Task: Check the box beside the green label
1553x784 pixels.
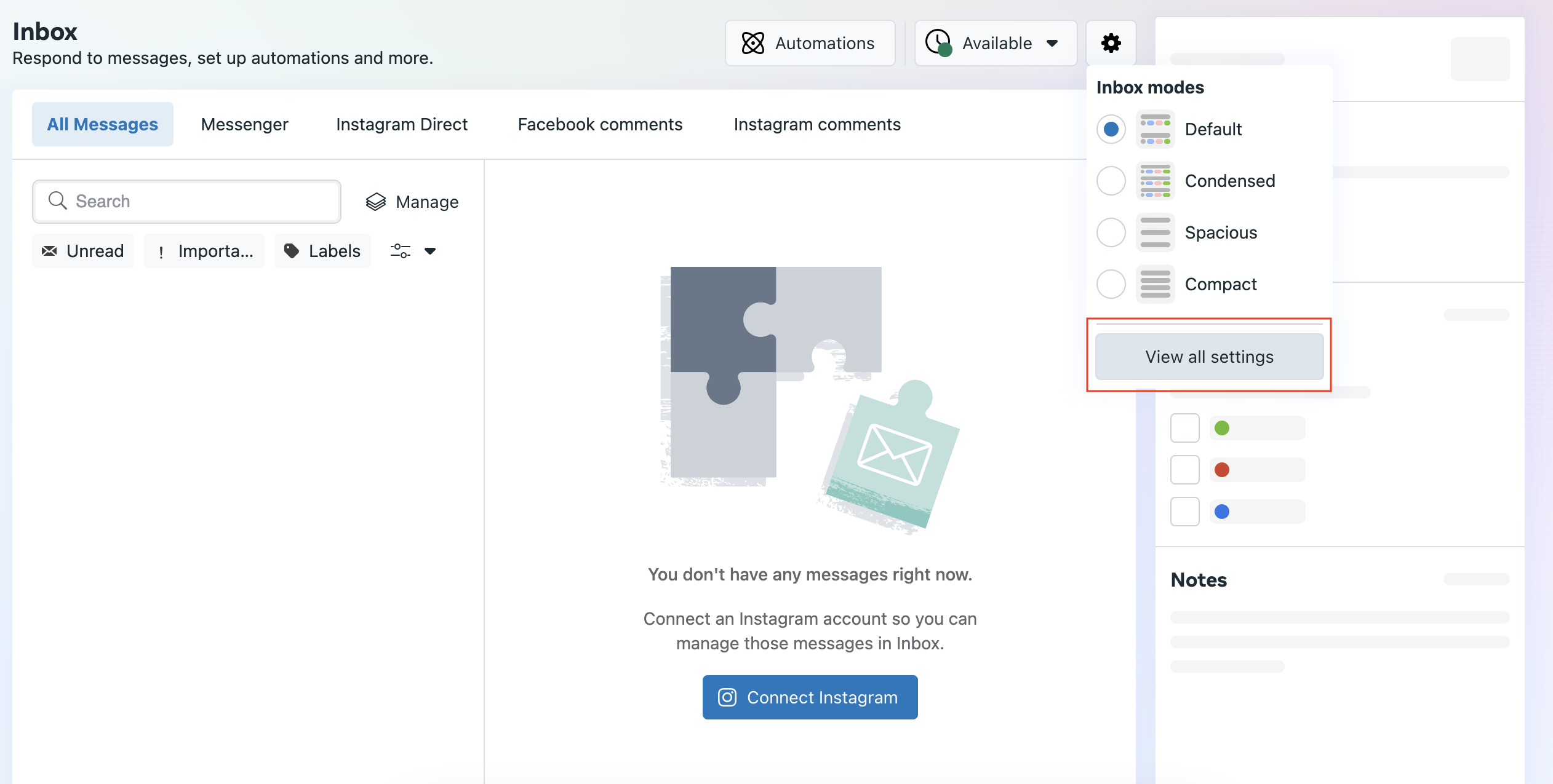Action: coord(1184,428)
